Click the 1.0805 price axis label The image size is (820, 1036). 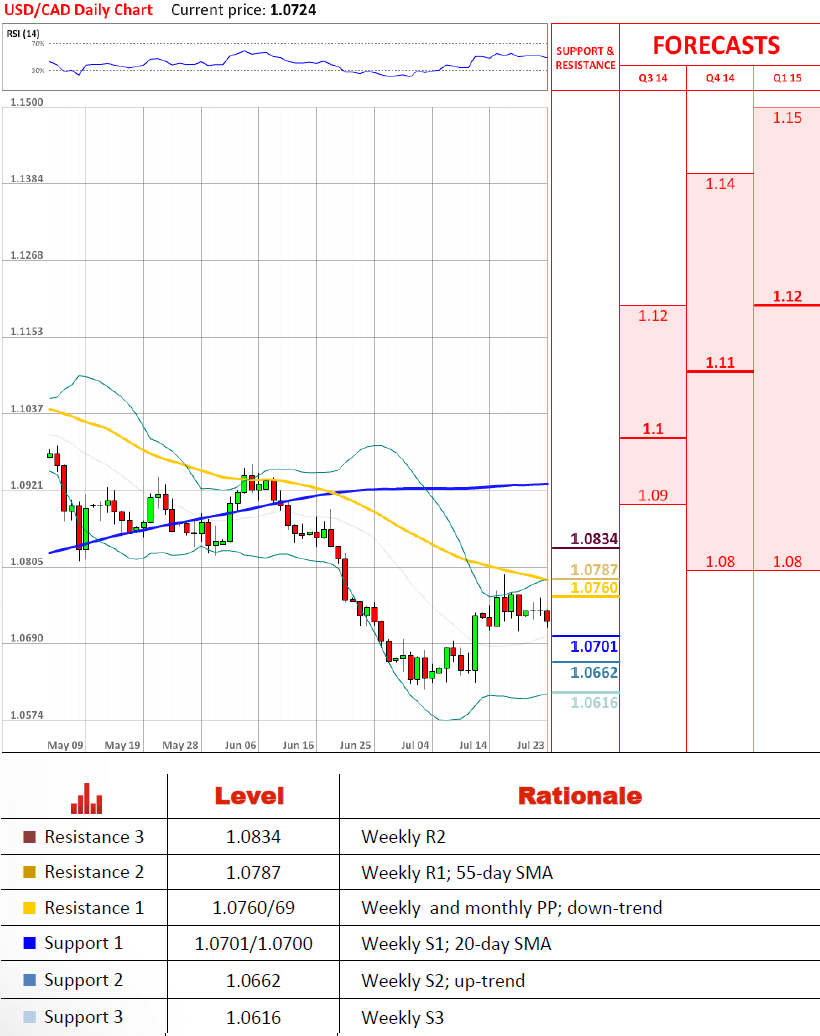pyautogui.click(x=26, y=562)
